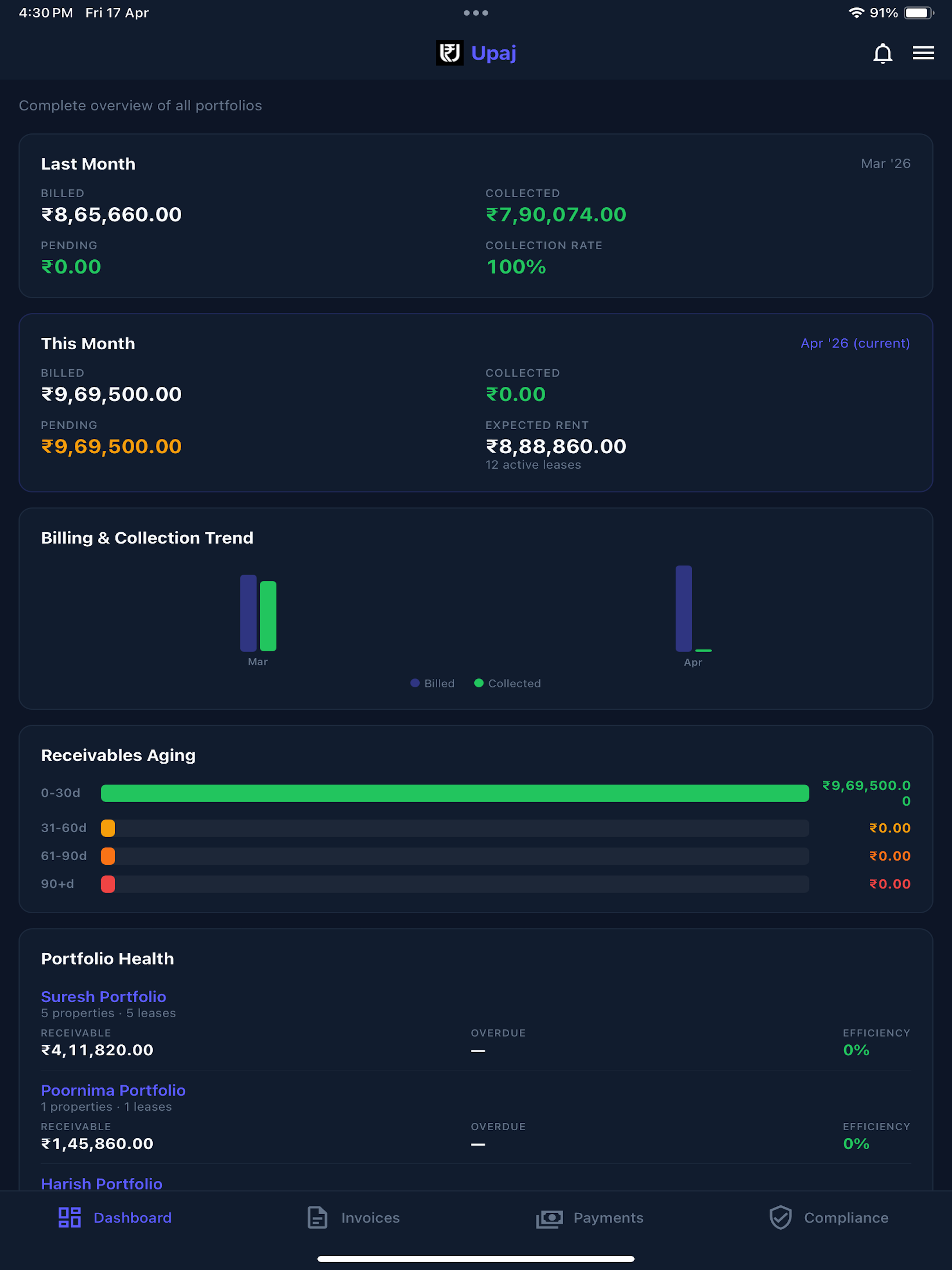Tap the Dashboard grid icon
Screen dimensions: 952x1270
coord(70,1217)
